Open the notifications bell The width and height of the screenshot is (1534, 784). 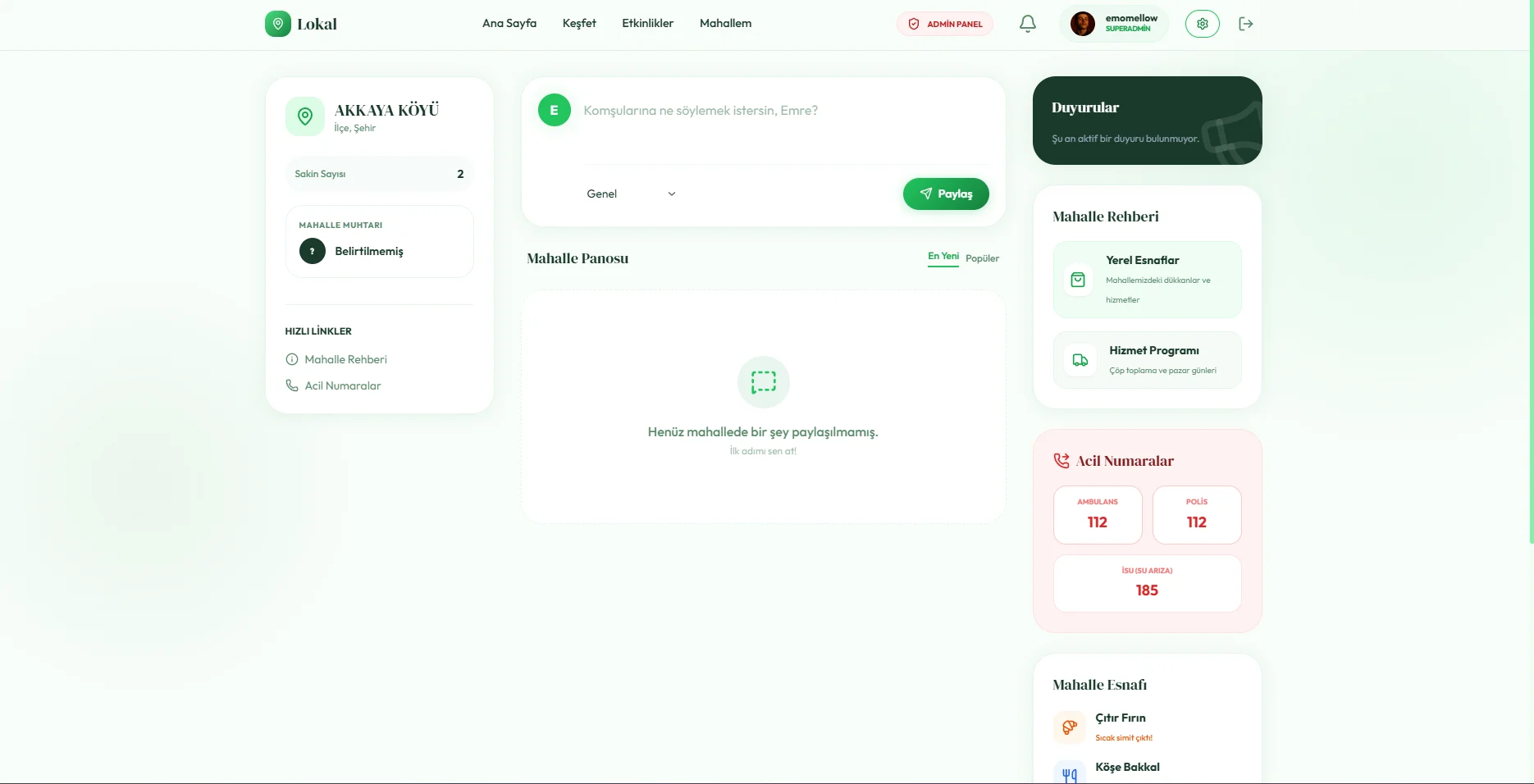1028,24
